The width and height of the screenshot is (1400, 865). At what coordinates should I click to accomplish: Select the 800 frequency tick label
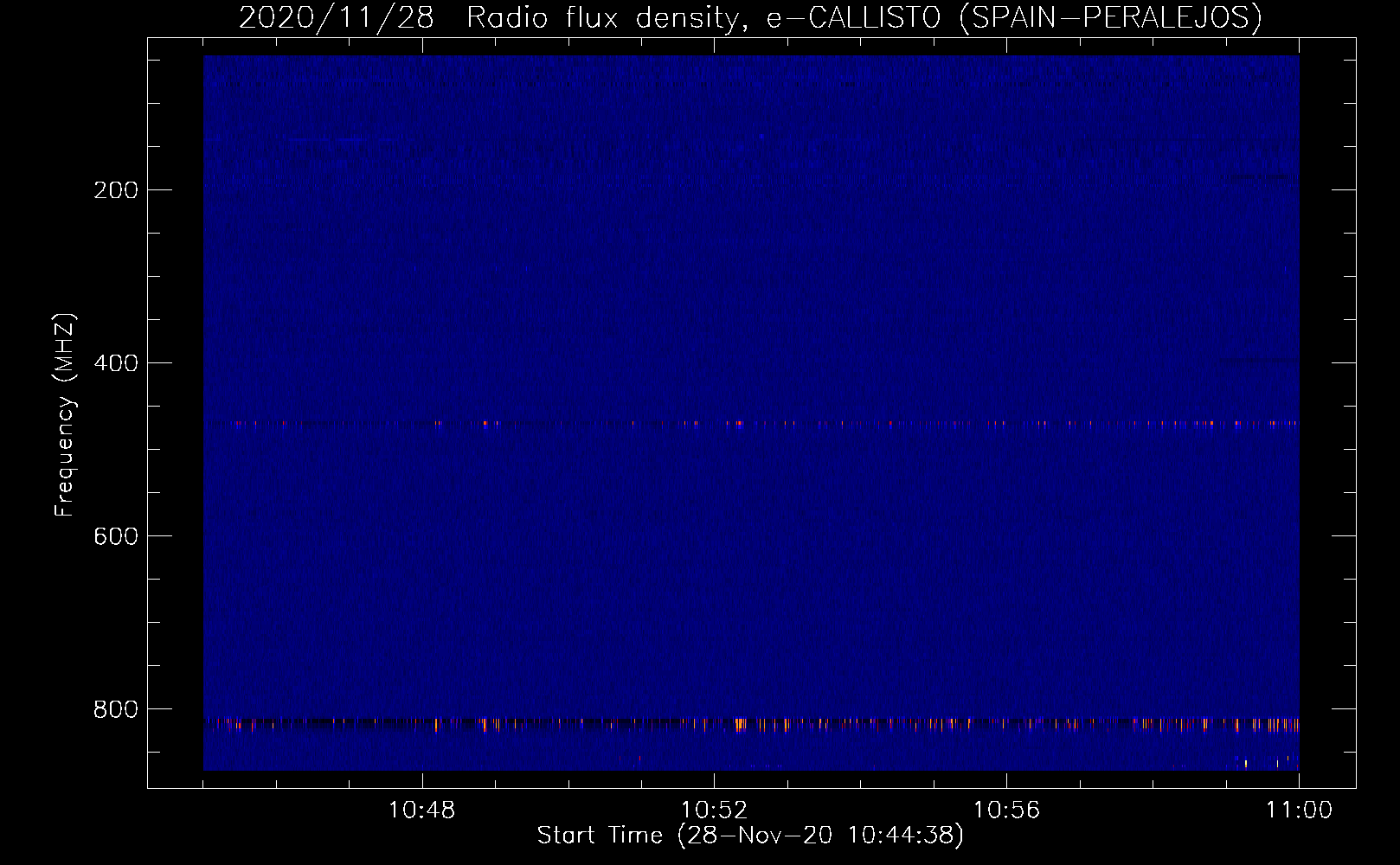[x=116, y=709]
